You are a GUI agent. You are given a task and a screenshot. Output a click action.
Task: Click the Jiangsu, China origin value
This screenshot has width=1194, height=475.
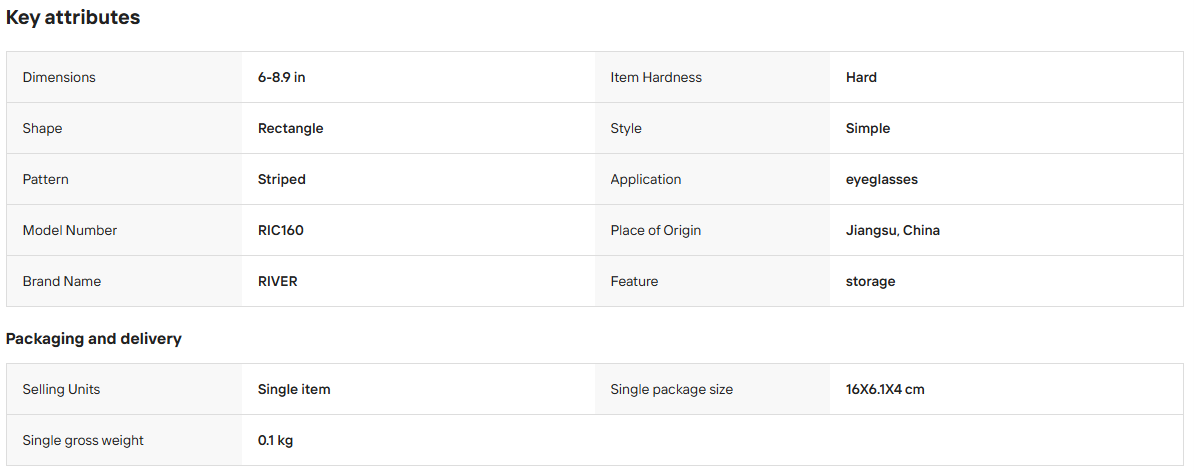click(x=892, y=230)
